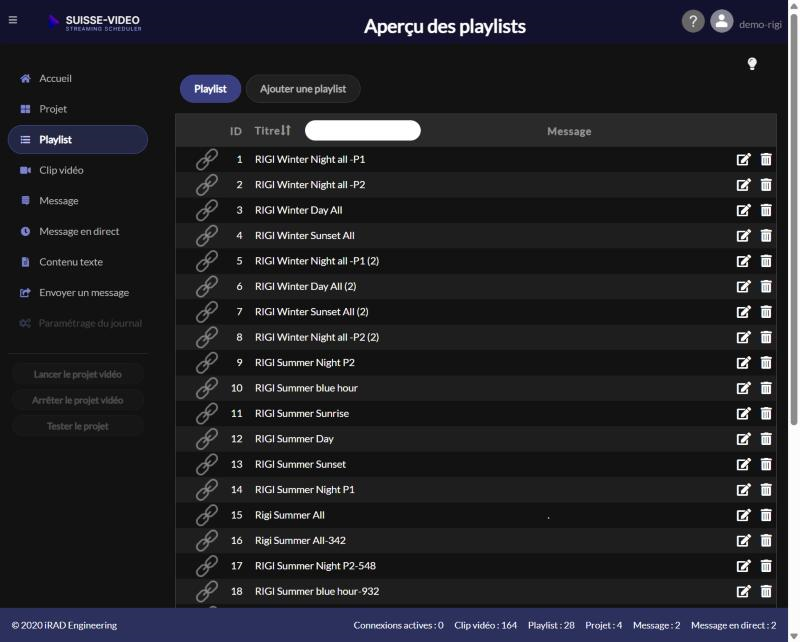Click the ID column header

pos(236,131)
